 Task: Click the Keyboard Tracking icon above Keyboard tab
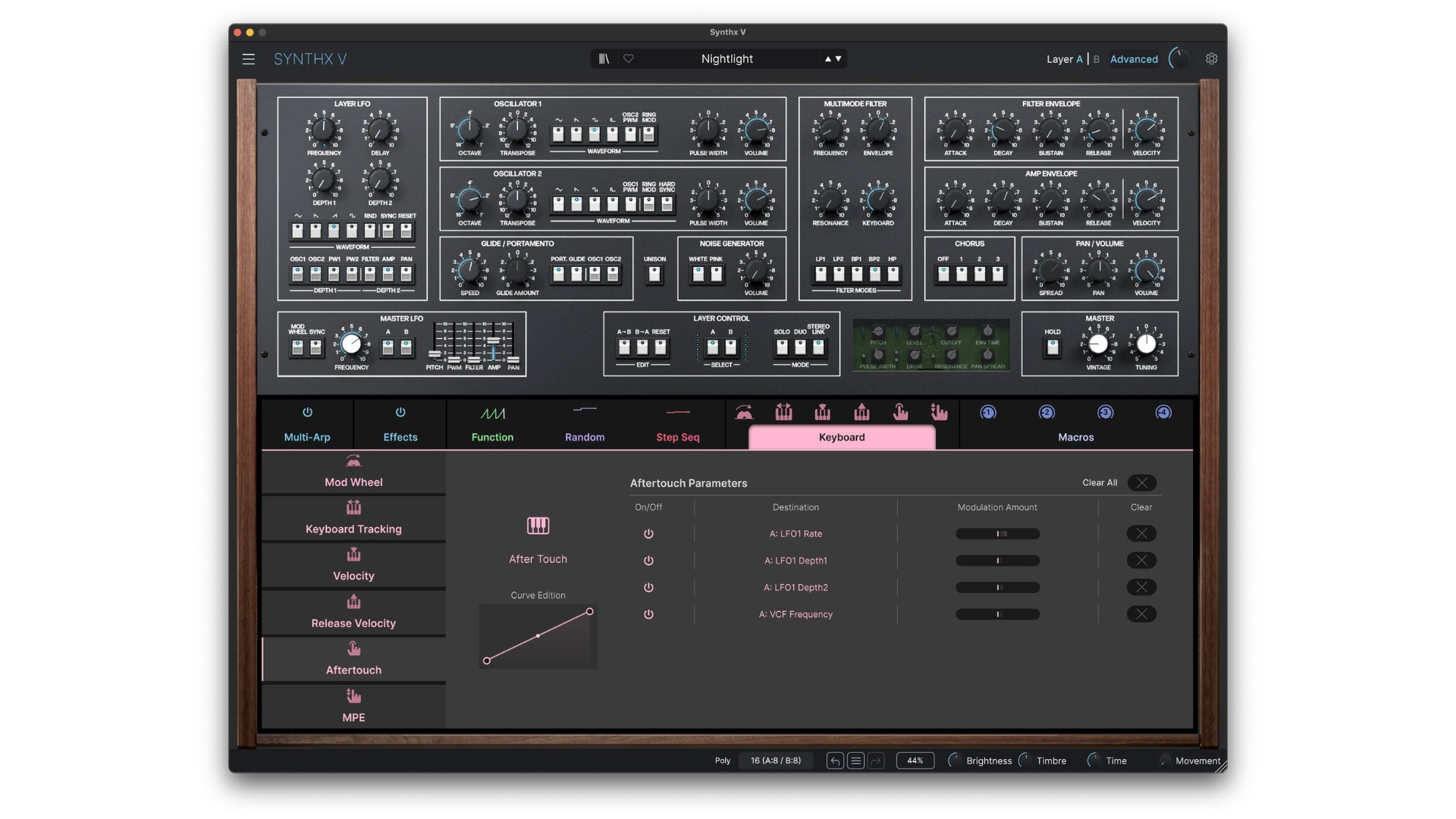[784, 413]
